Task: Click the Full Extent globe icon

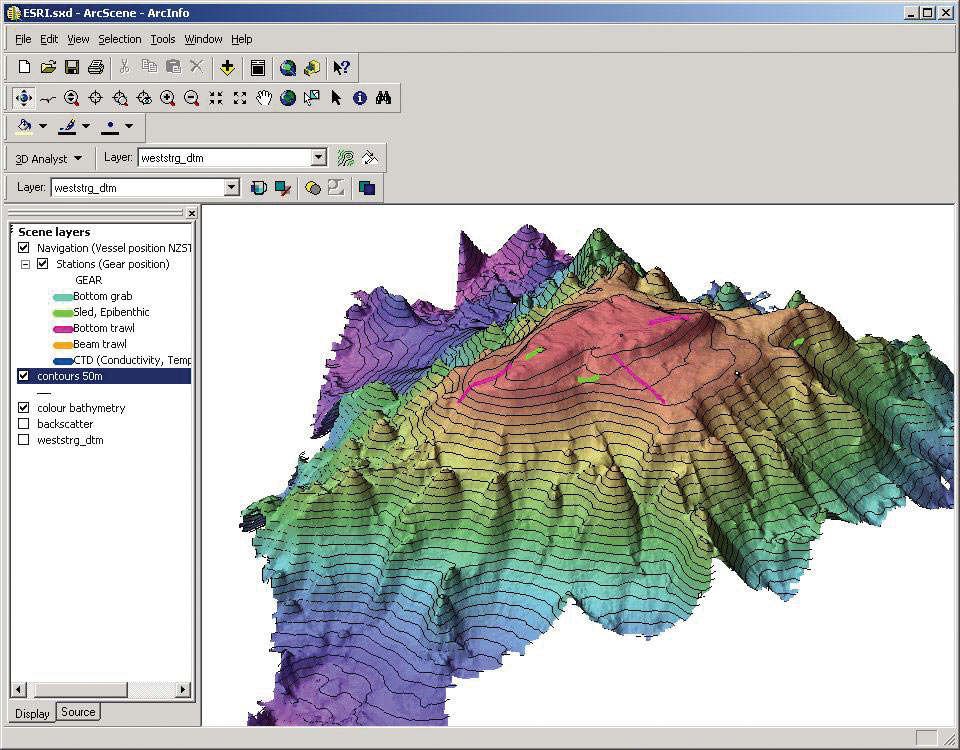Action: (288, 98)
